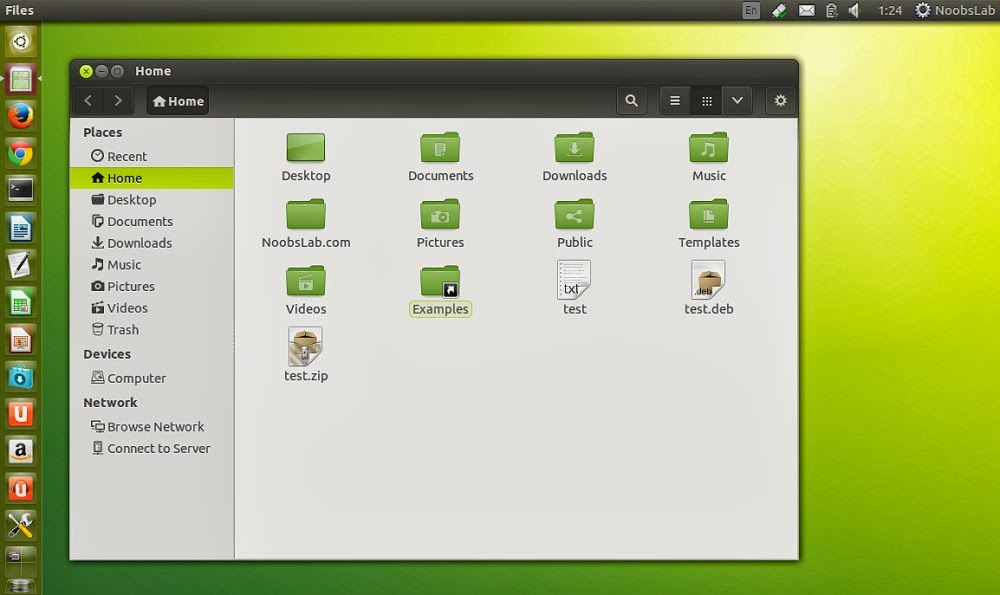Open Amazon from the launcher

click(20, 452)
